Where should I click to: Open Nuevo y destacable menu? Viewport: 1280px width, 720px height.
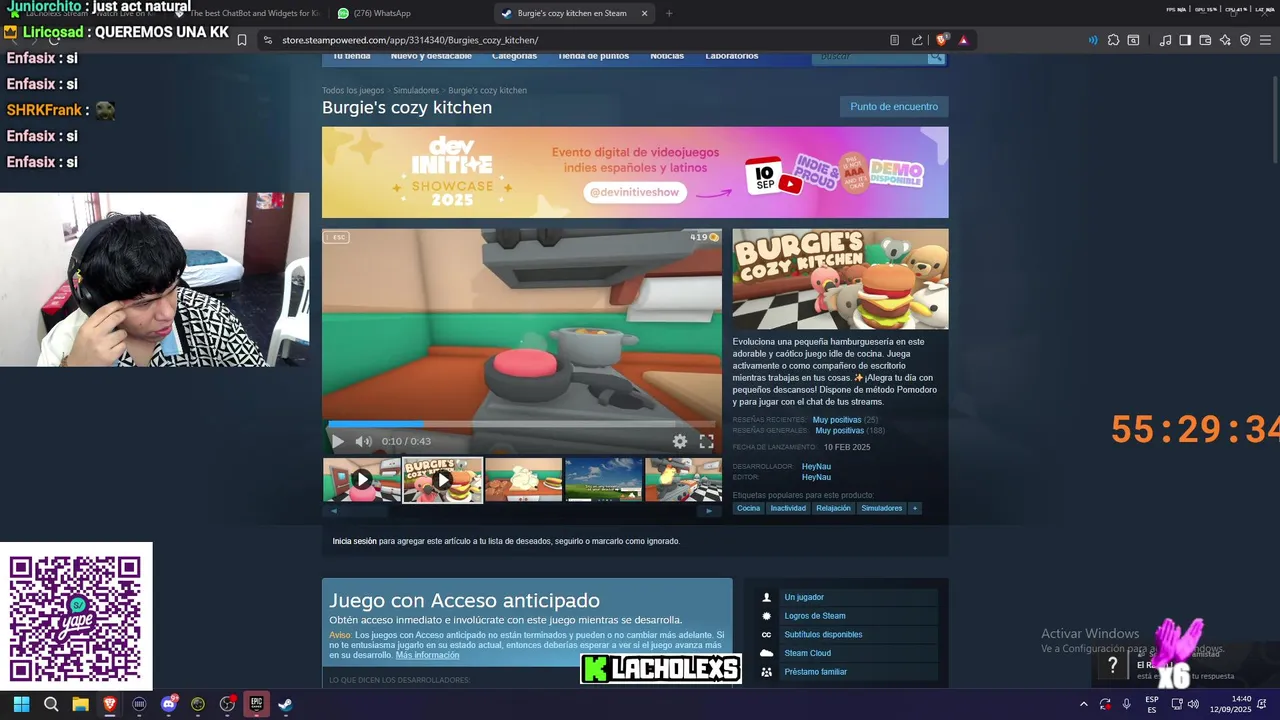pyautogui.click(x=431, y=56)
